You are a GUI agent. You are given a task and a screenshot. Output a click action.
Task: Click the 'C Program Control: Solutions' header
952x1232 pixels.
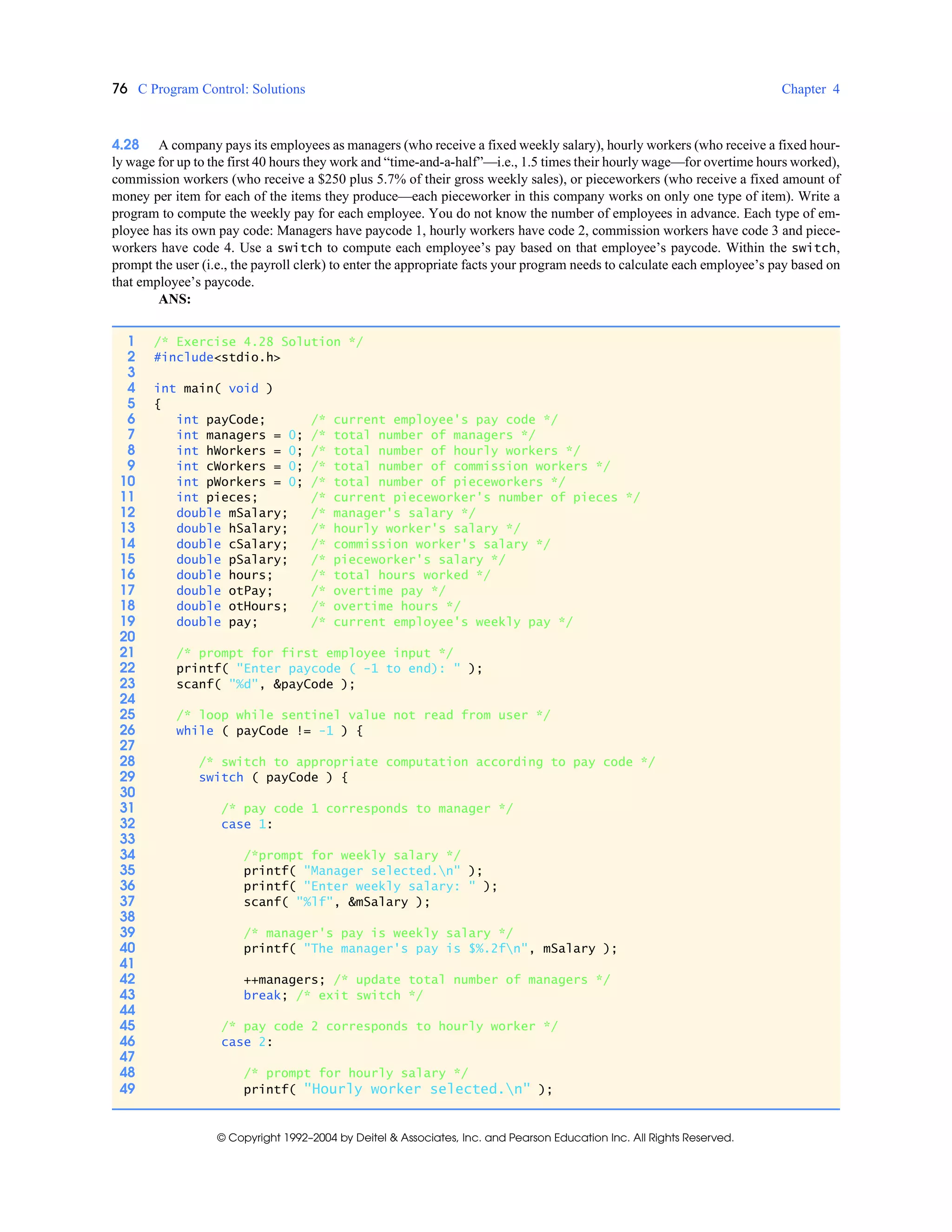coord(221,89)
